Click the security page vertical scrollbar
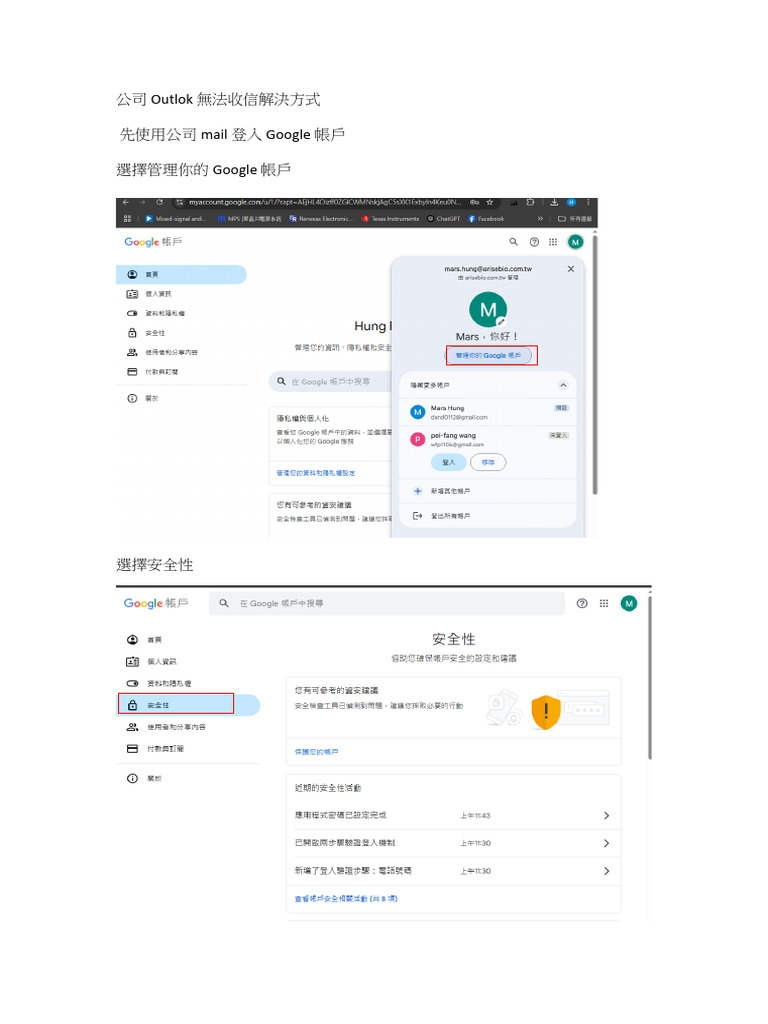This screenshot has width=768, height=1024. pyautogui.click(x=649, y=676)
